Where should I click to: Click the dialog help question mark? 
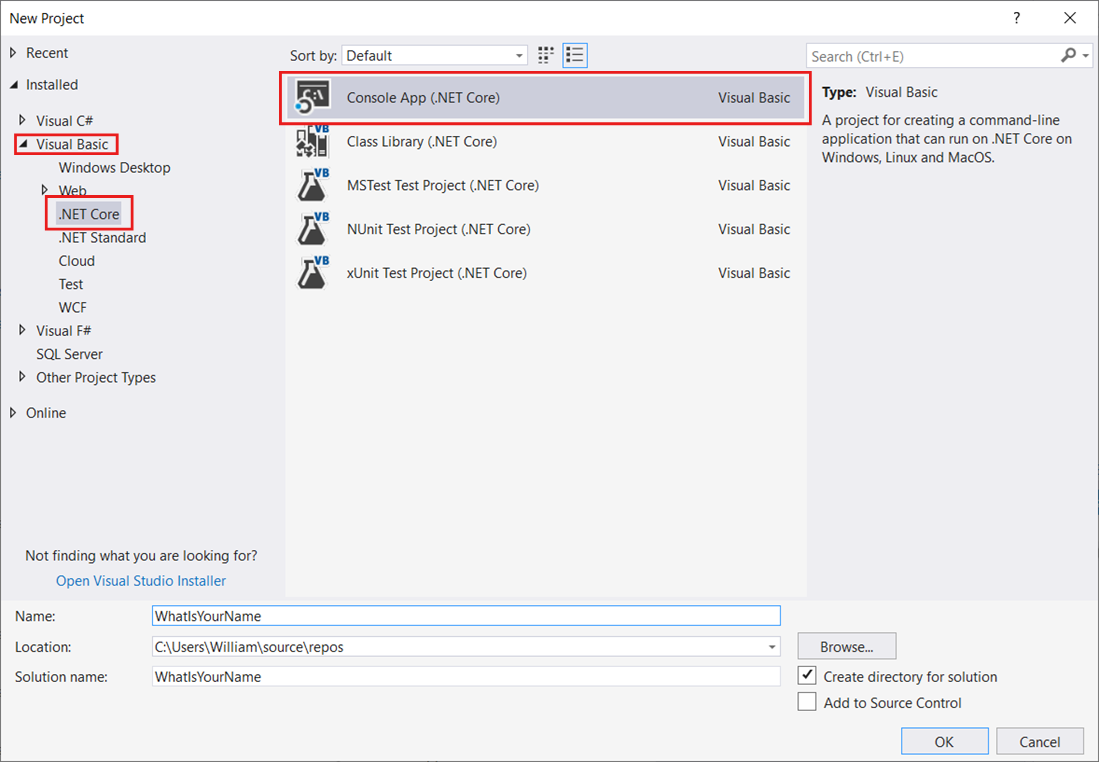point(1016,18)
